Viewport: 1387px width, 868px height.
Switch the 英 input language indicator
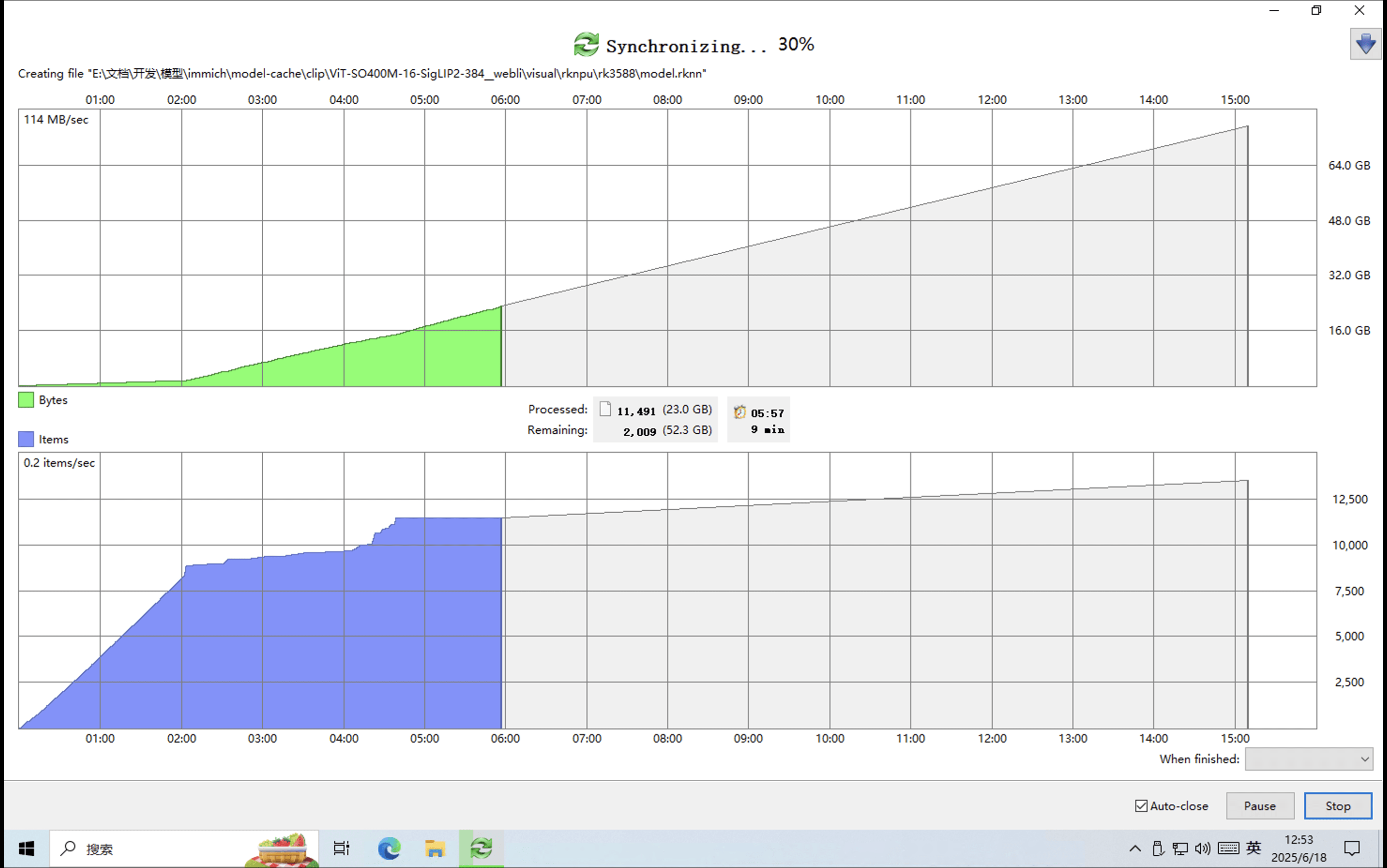pyautogui.click(x=1254, y=848)
